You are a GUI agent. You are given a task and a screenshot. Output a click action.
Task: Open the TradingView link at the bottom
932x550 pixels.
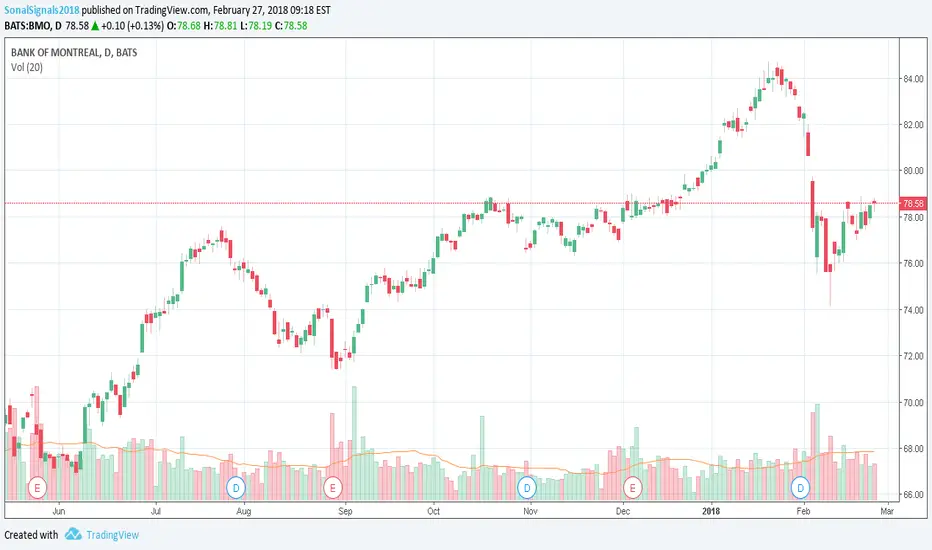(112, 535)
